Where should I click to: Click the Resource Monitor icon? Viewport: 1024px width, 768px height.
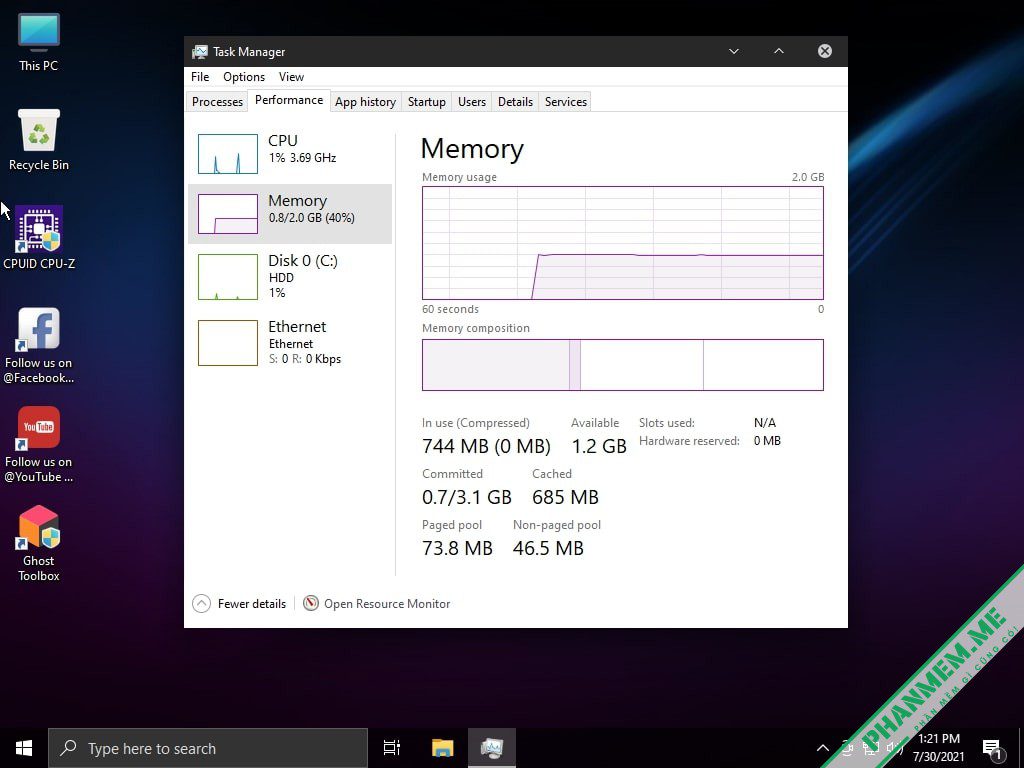(311, 603)
